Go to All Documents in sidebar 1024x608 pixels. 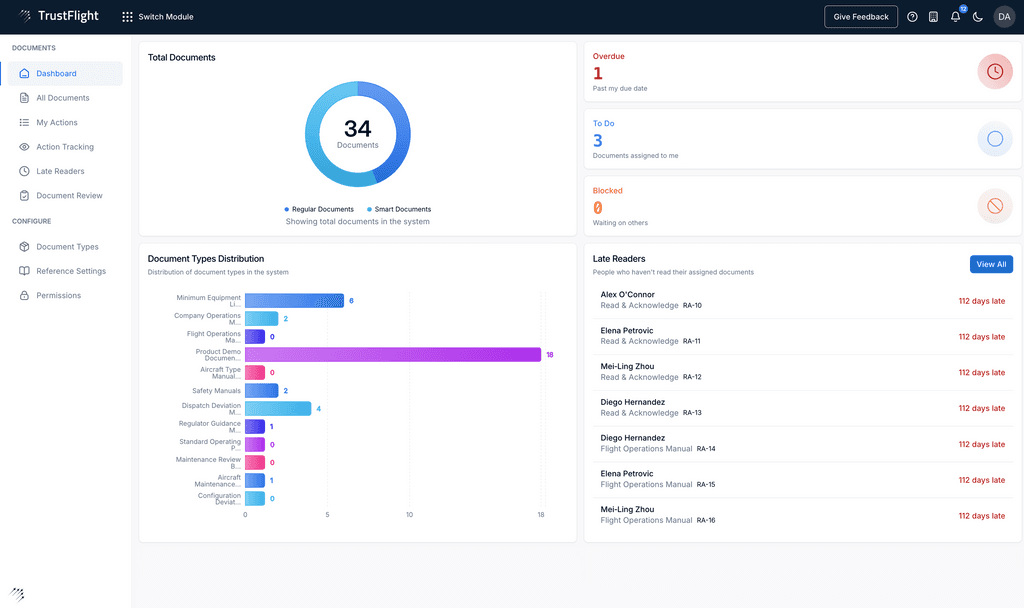point(62,98)
